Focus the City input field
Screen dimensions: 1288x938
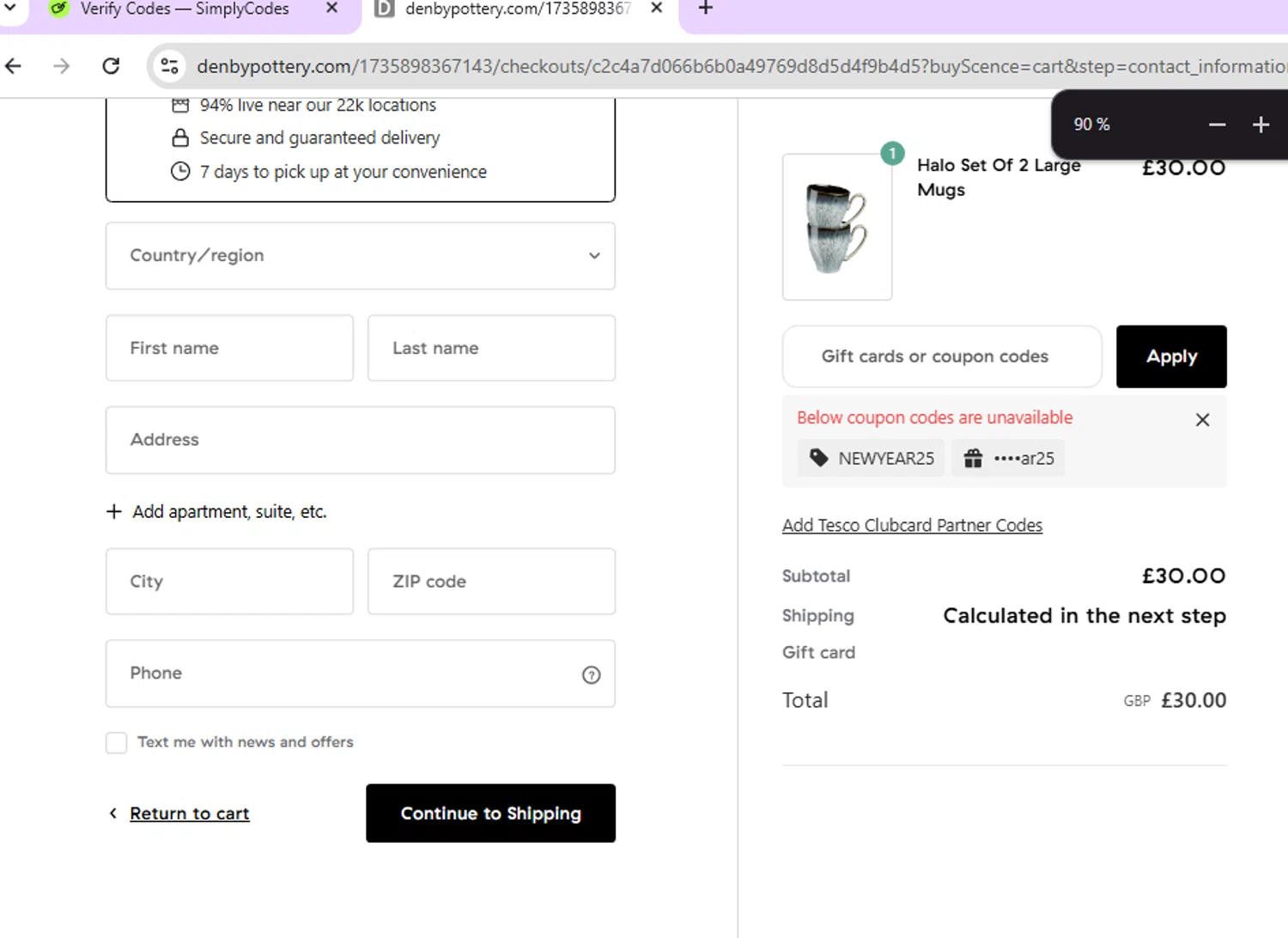(x=229, y=582)
